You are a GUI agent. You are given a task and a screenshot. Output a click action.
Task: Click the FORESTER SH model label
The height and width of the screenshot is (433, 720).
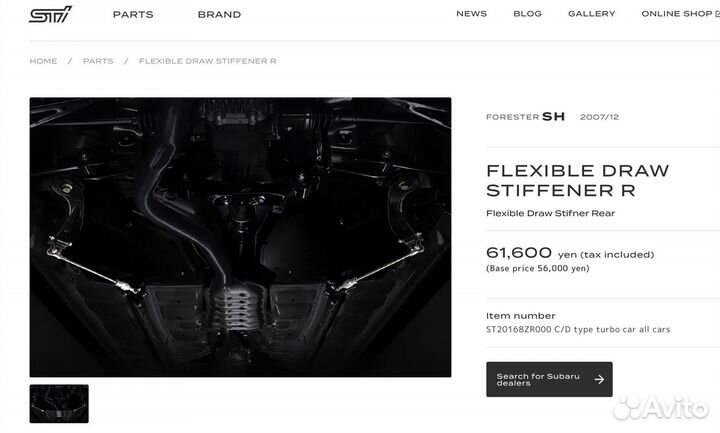[x=525, y=117]
